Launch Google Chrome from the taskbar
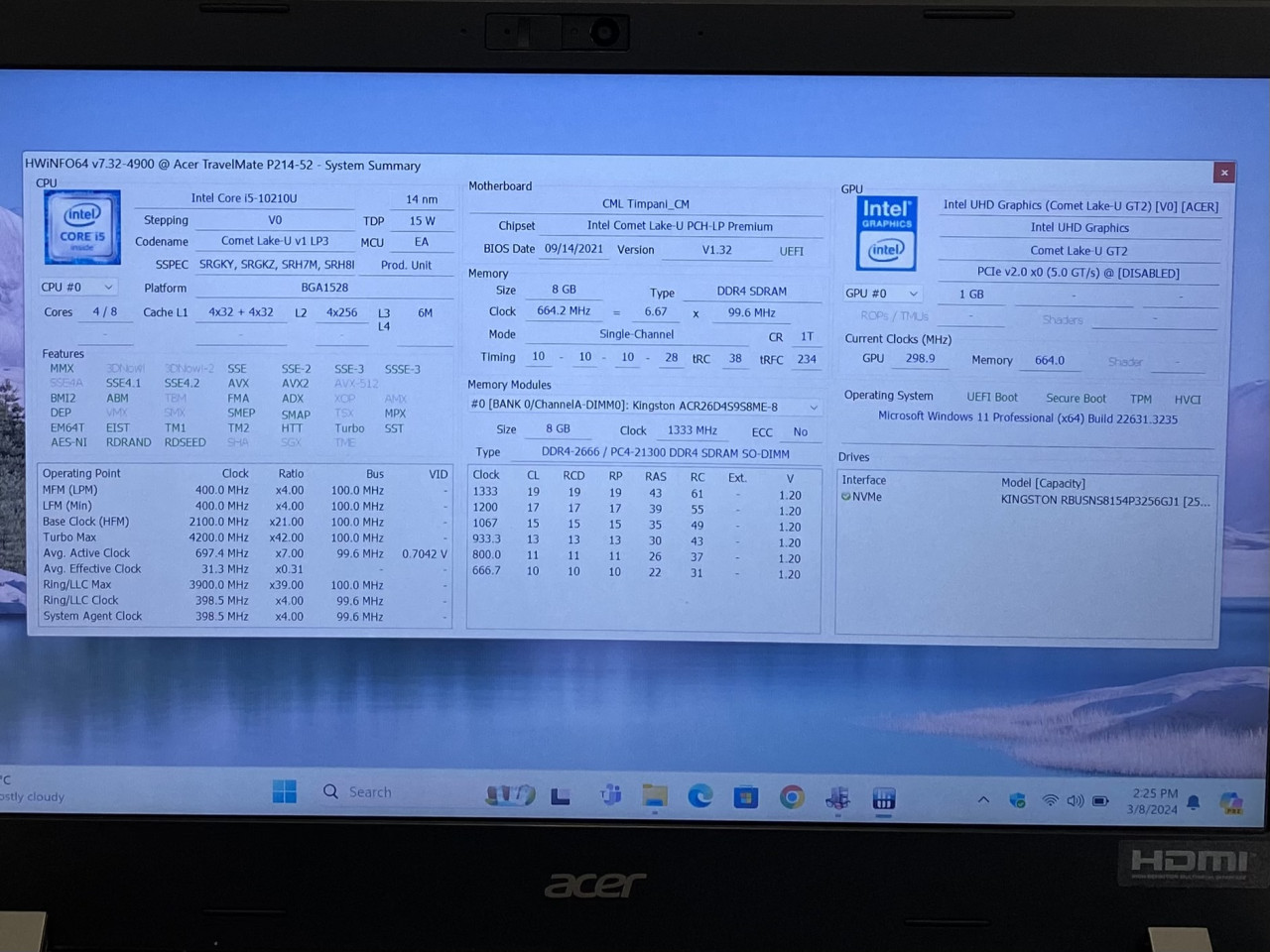This screenshot has height=952, width=1270. point(792,797)
